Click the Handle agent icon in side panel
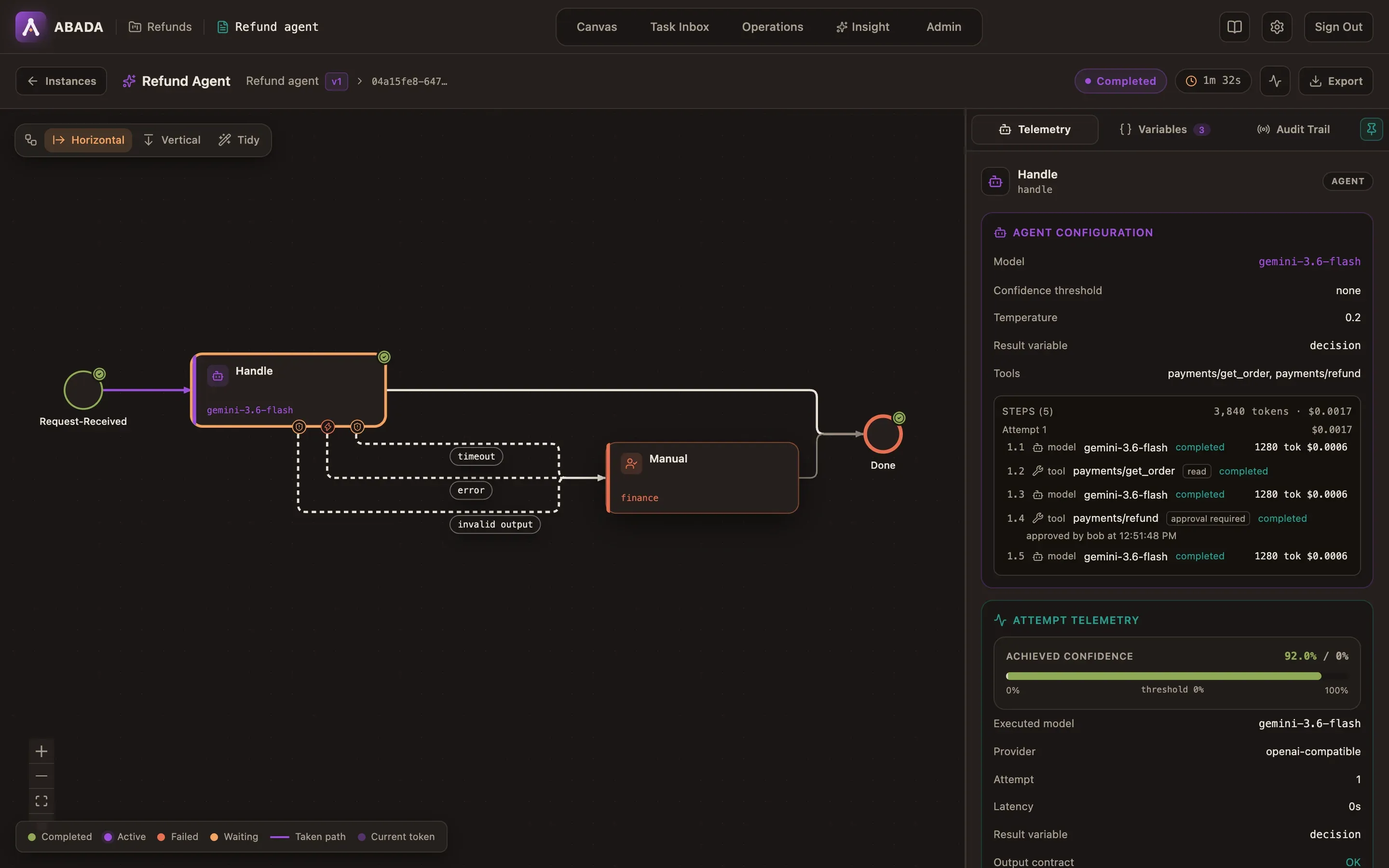 [995, 181]
